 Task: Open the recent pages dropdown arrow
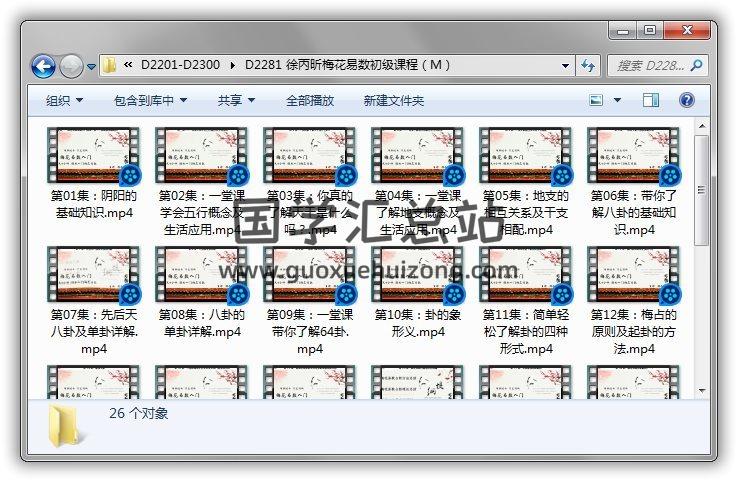(x=91, y=67)
